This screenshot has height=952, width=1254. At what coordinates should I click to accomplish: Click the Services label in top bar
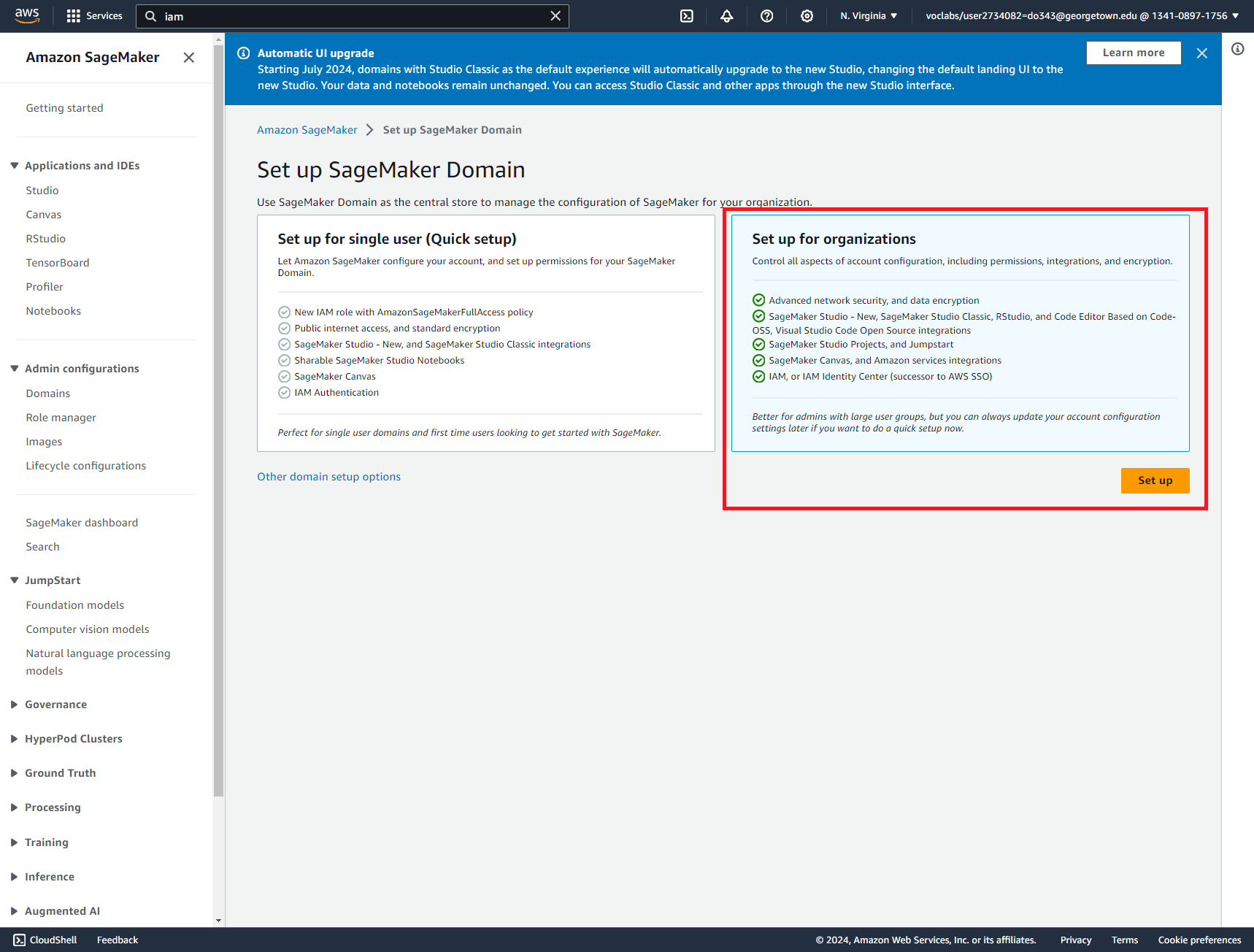point(104,16)
